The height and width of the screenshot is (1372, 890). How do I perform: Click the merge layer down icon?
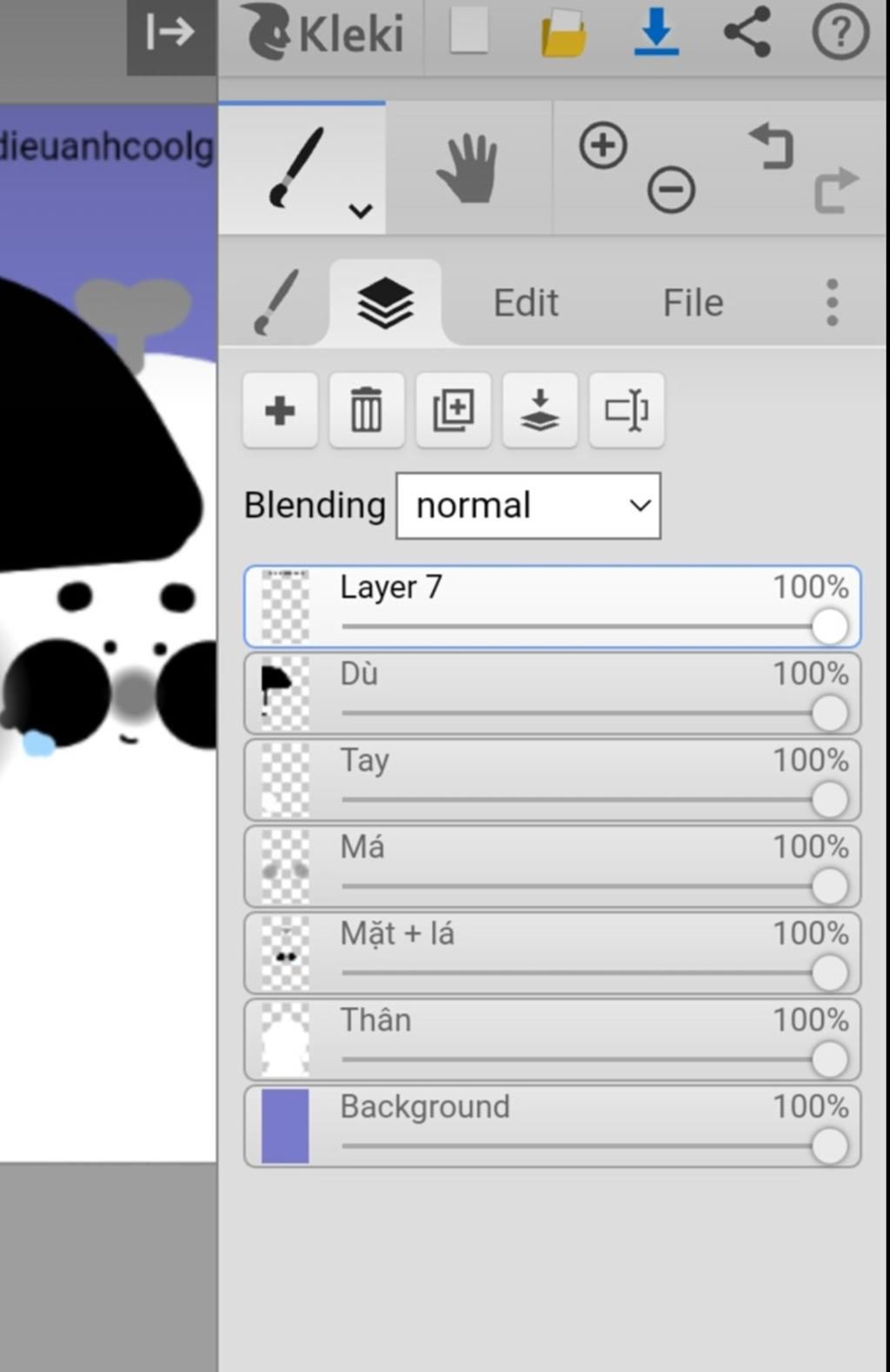540,410
